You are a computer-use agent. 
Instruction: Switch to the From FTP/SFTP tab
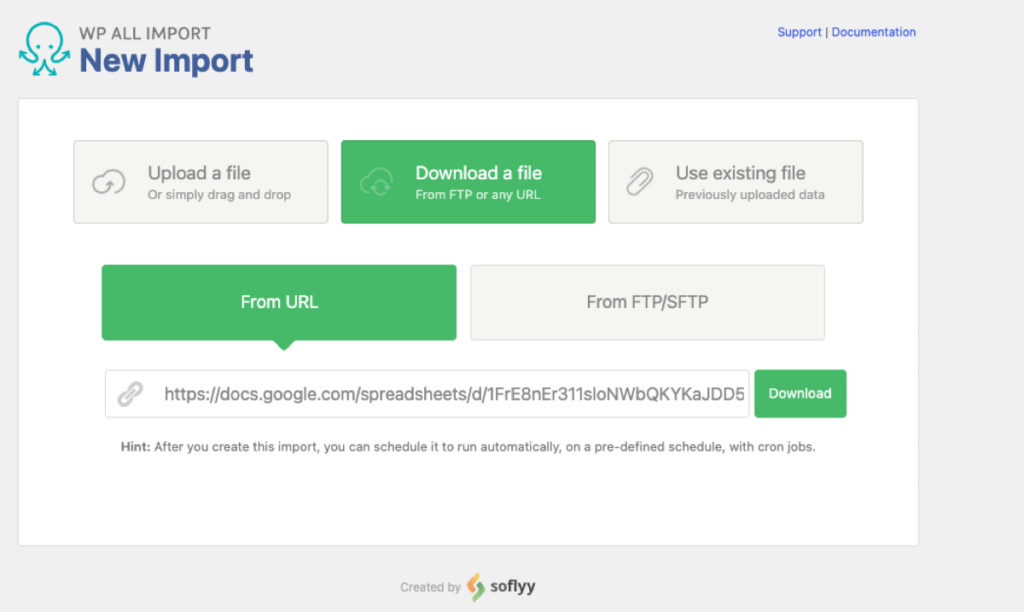point(647,302)
